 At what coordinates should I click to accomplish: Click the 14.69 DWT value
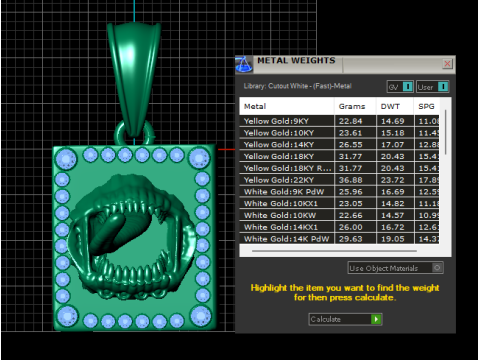pyautogui.click(x=392, y=121)
